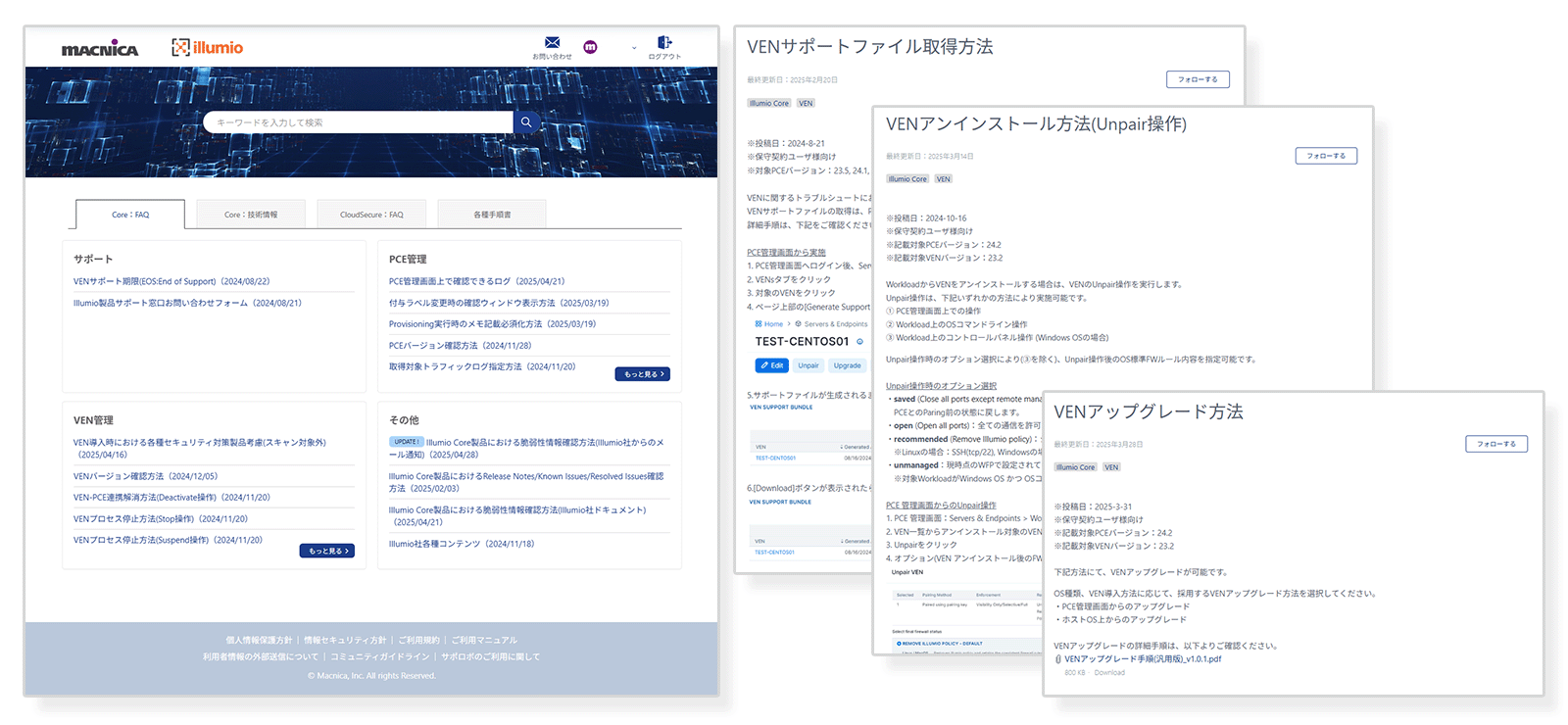Image resolution: width=1568 pixels, height=725 pixels.
Task: Click Unpair操作時のオプション選択 underlined heading
Action: [x=941, y=386]
